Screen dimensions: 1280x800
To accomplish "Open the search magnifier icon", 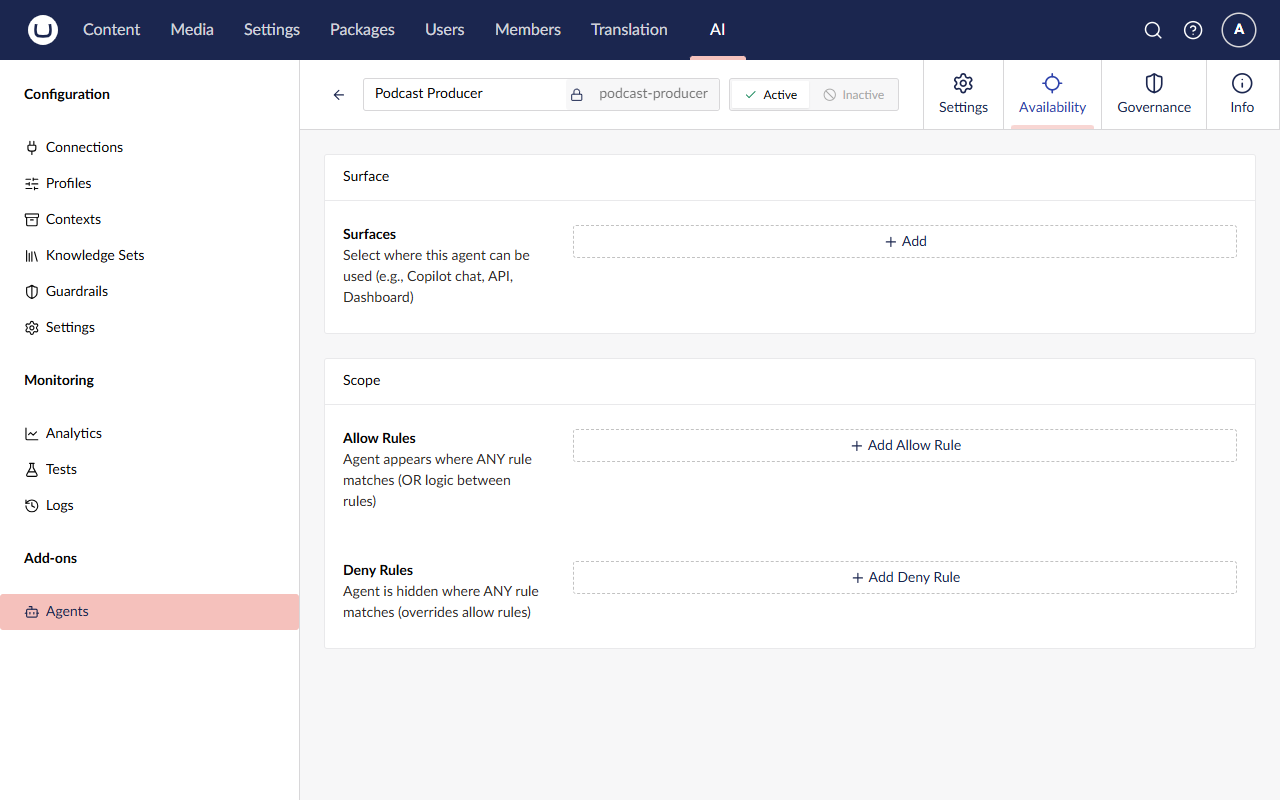I will pyautogui.click(x=1153, y=30).
